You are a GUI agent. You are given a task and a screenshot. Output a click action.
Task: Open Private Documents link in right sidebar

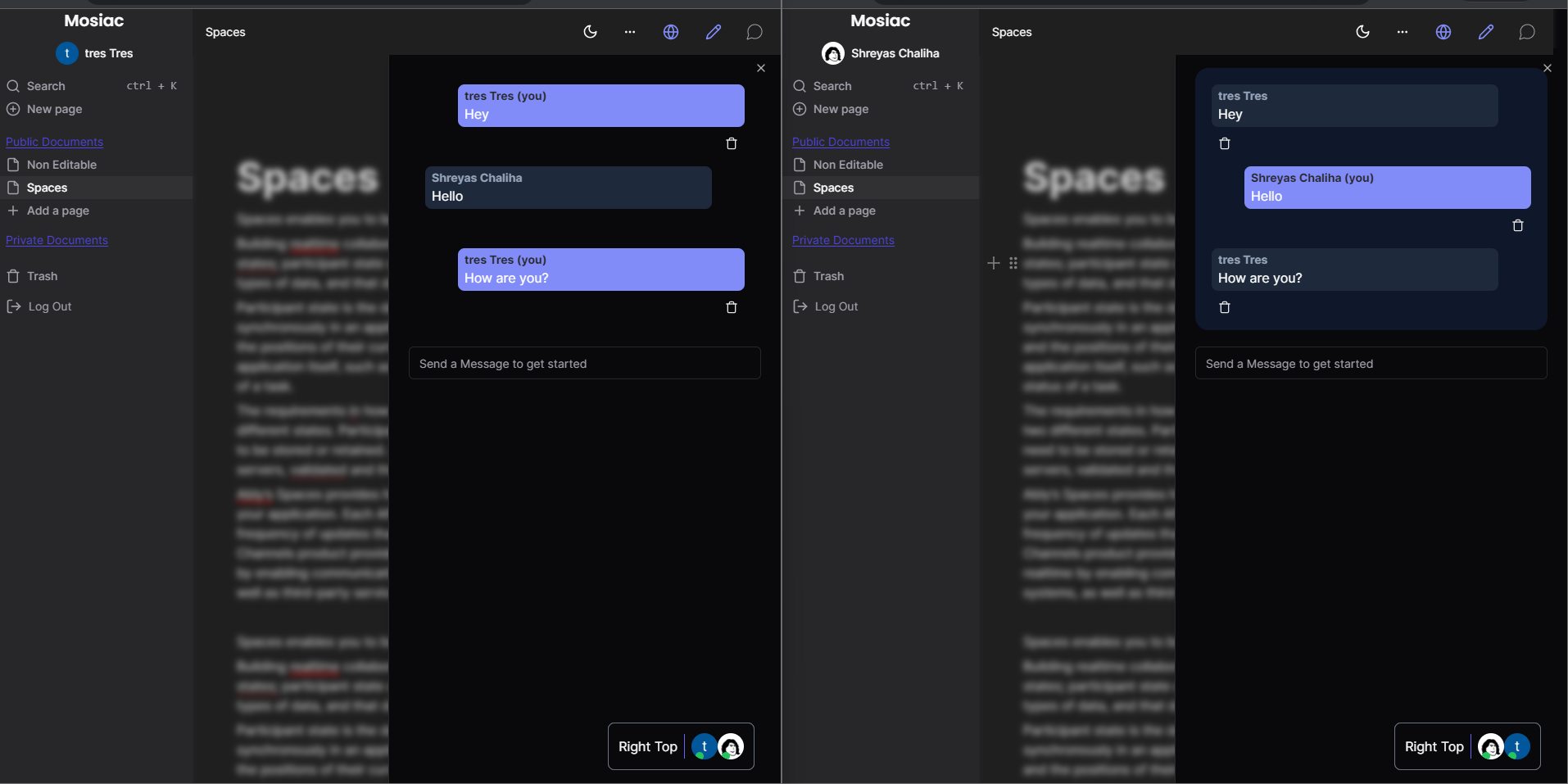click(x=843, y=240)
